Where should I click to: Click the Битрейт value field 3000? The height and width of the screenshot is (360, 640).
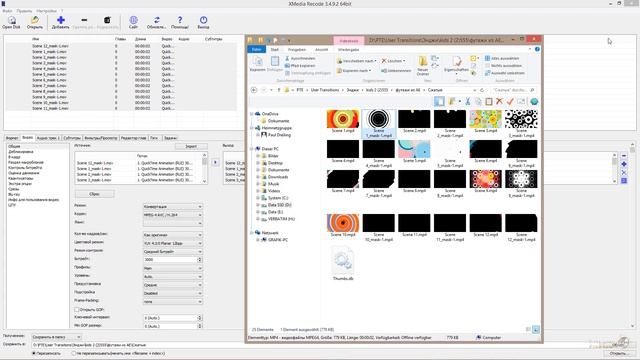point(170,260)
